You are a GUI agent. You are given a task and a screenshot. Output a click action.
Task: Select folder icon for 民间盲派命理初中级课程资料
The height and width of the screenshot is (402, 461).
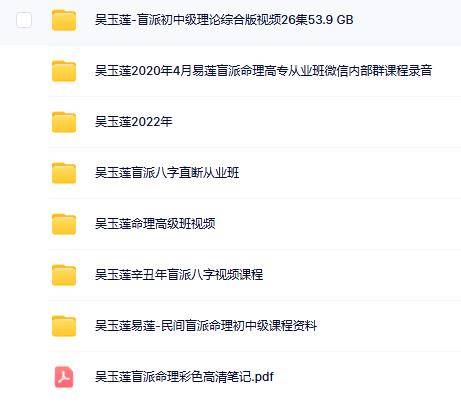[64, 326]
